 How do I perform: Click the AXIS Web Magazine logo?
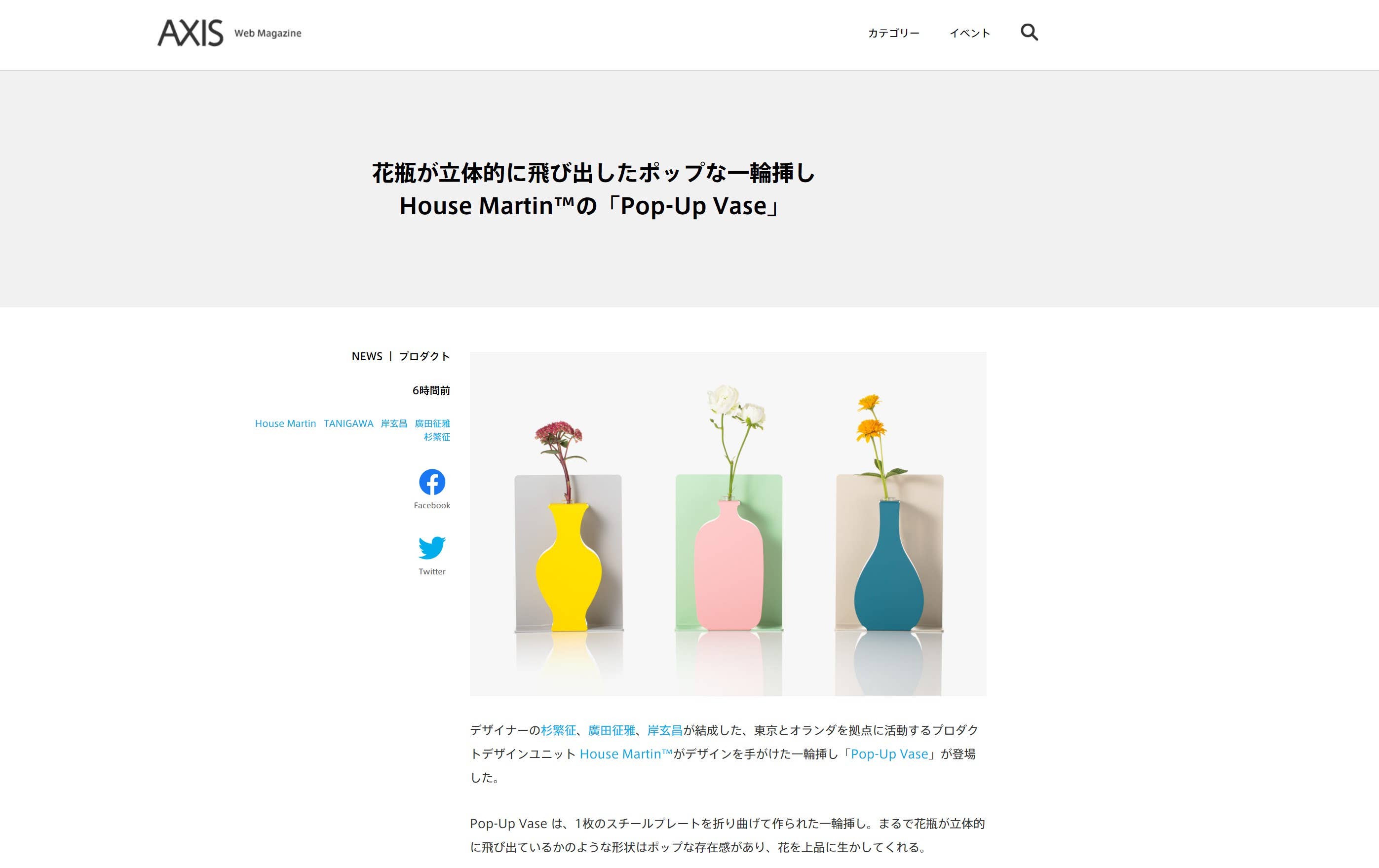(229, 33)
